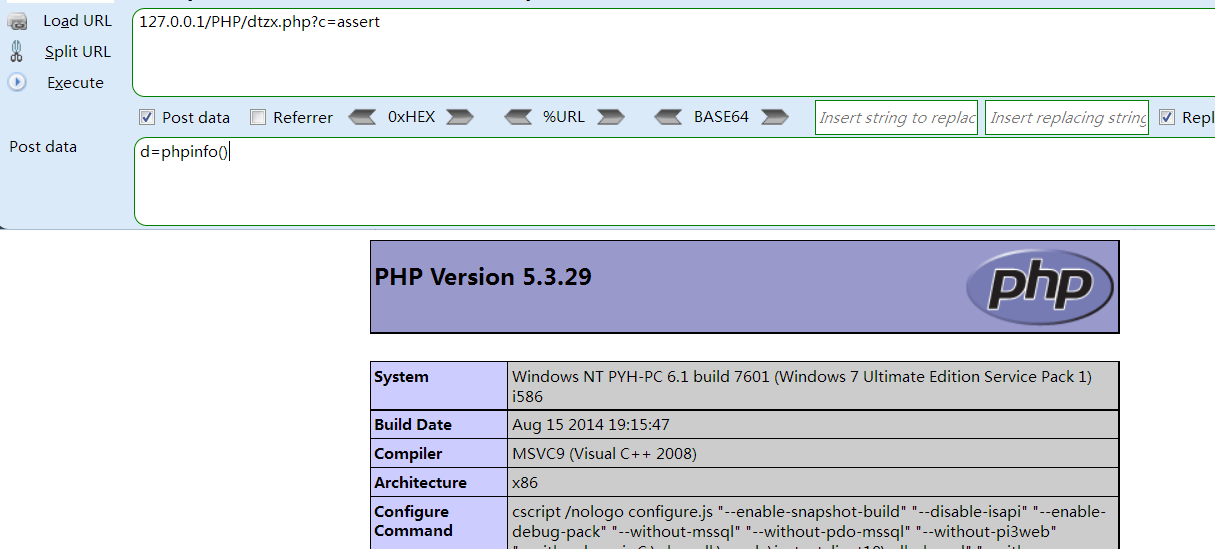
Task: Encode 0xHEX with the right arrow
Action: click(x=460, y=117)
